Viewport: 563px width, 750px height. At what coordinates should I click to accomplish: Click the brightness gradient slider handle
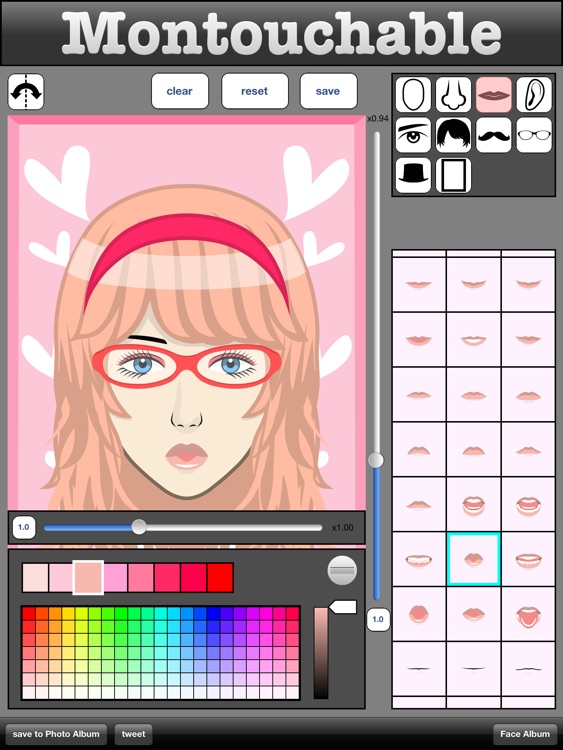343,607
